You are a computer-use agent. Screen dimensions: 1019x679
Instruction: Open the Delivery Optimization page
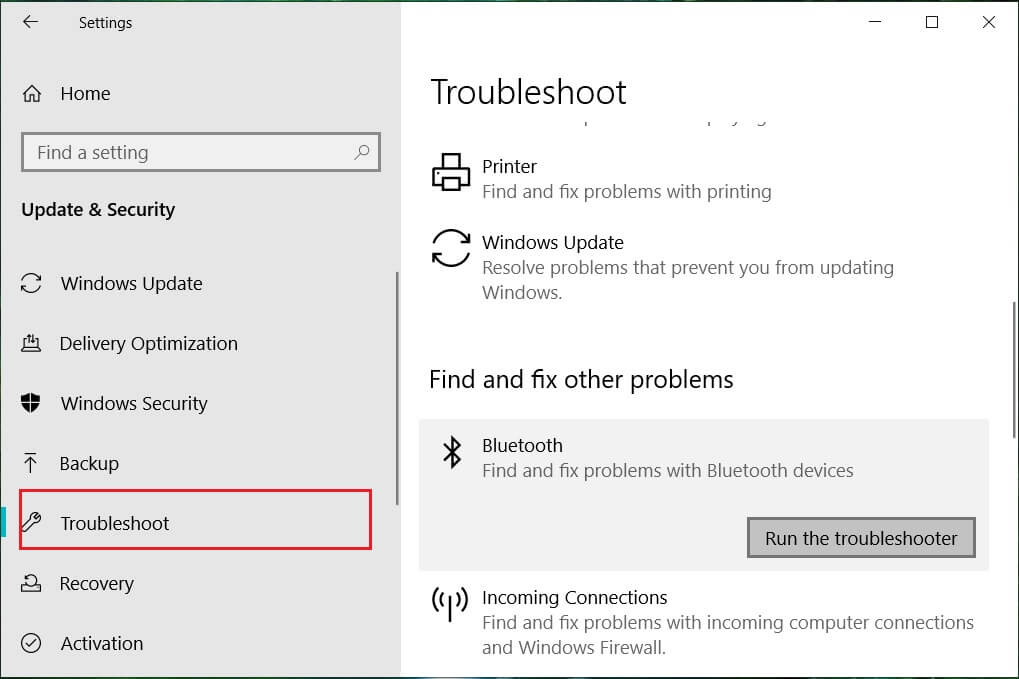pyautogui.click(x=148, y=344)
